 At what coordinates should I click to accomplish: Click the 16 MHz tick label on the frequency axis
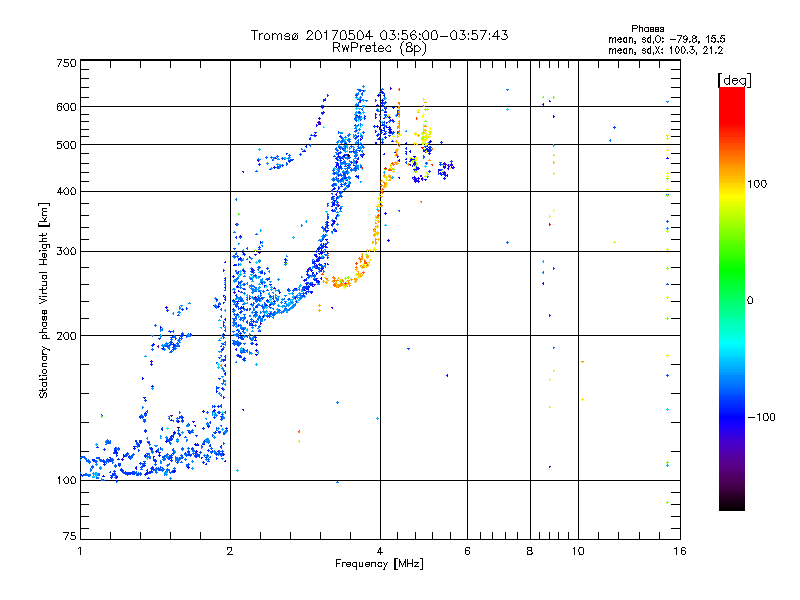click(x=677, y=551)
